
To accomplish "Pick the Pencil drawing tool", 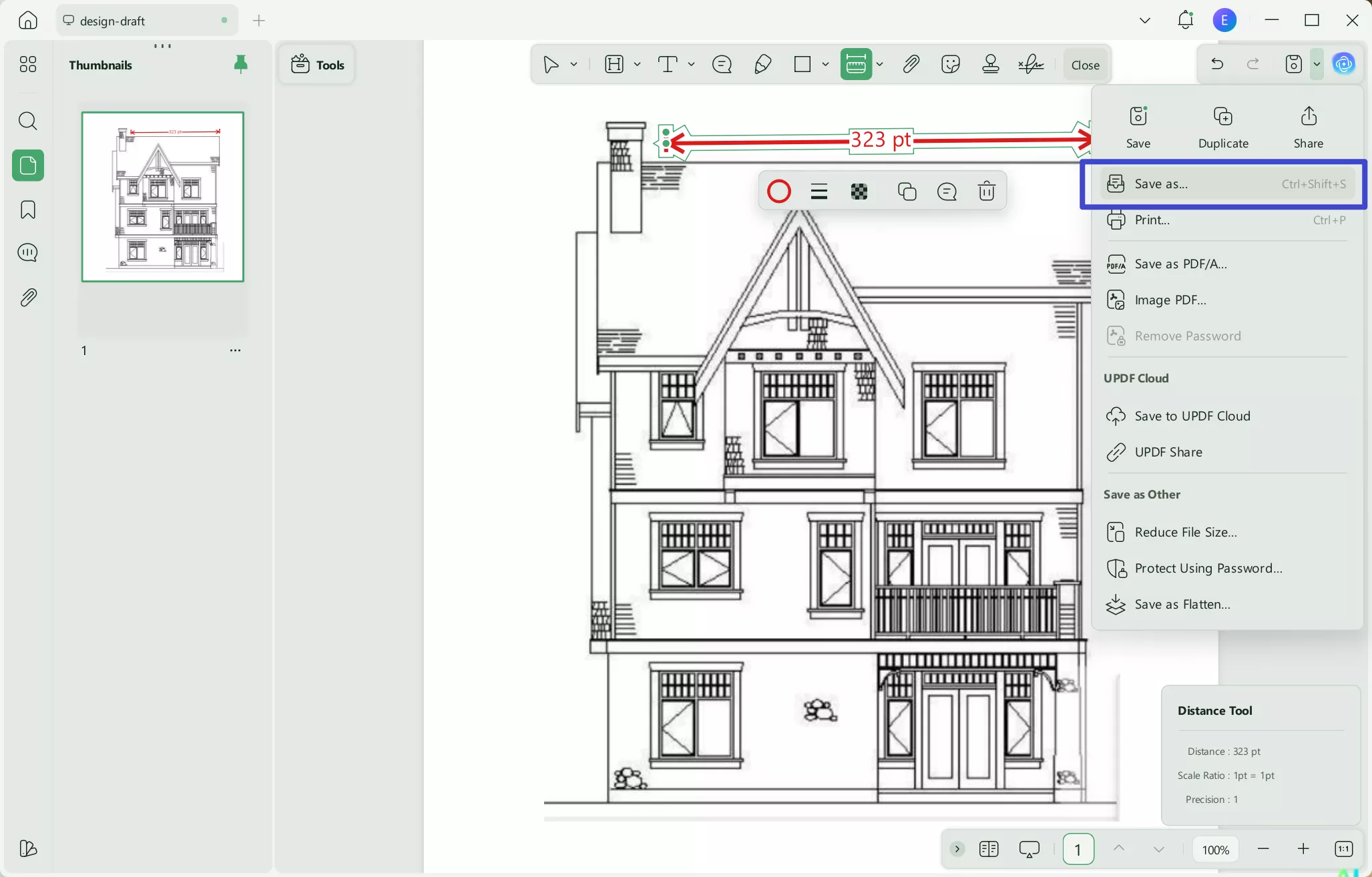I will pos(762,65).
